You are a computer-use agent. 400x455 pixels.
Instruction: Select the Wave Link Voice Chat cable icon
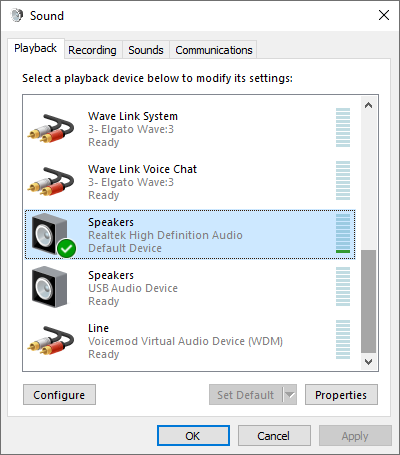tap(51, 182)
